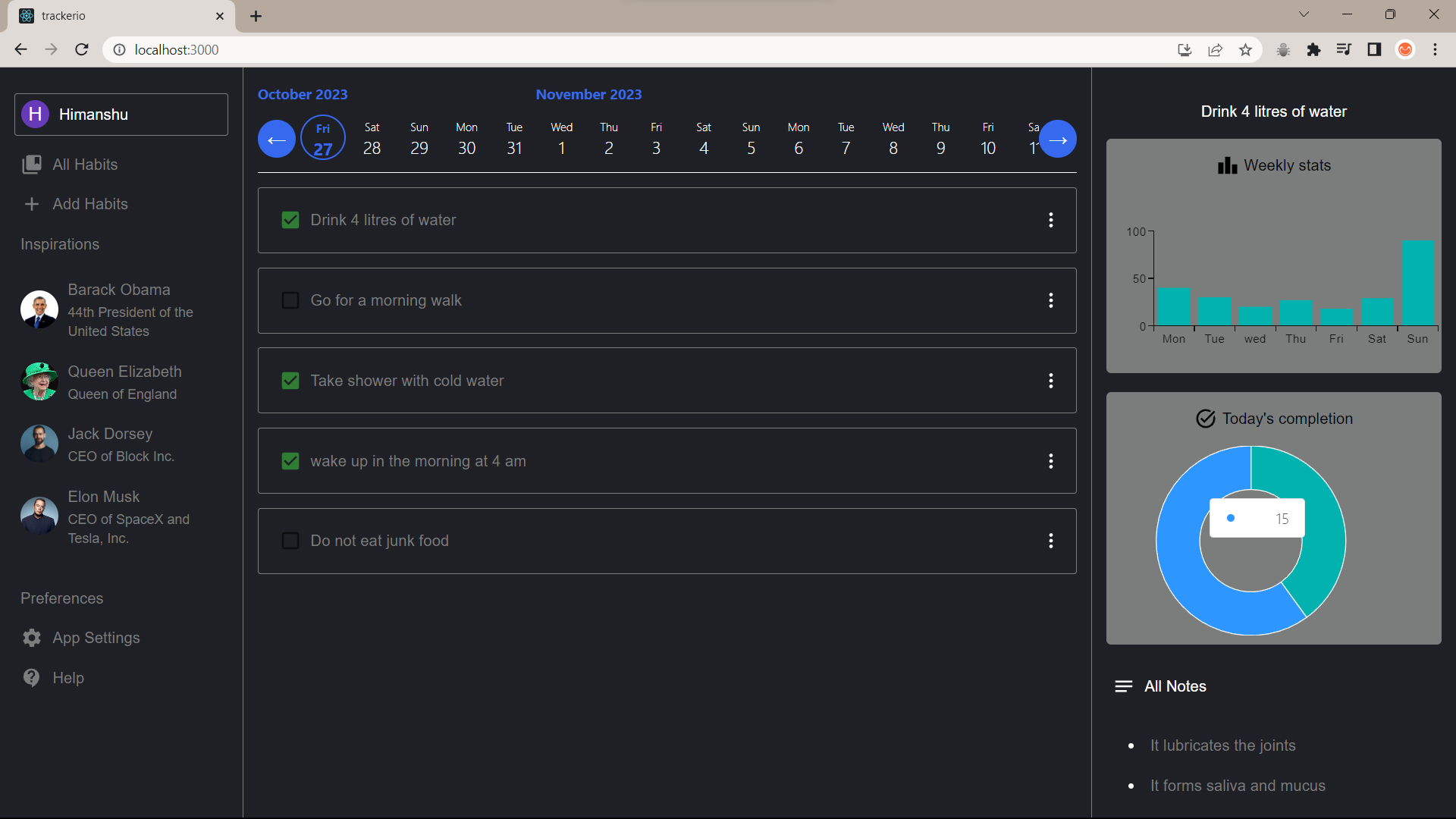Viewport: 1456px width, 819px height.
Task: Click the Sun bar in Weekly stats chart
Action: tap(1417, 283)
